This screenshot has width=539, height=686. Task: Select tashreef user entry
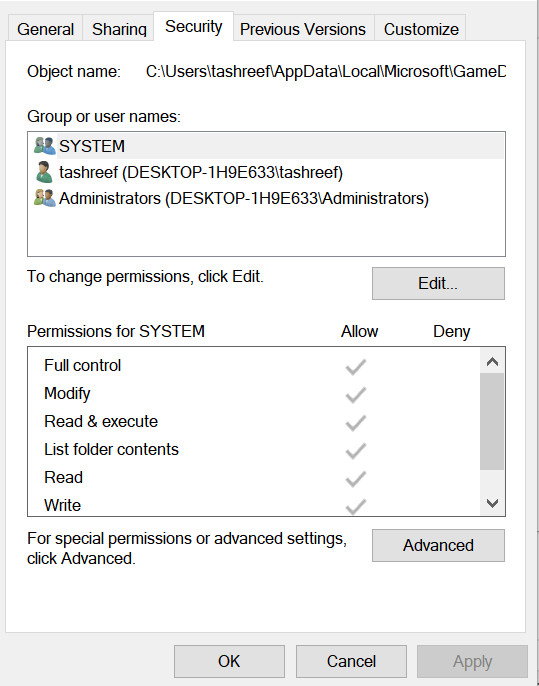[x=266, y=172]
